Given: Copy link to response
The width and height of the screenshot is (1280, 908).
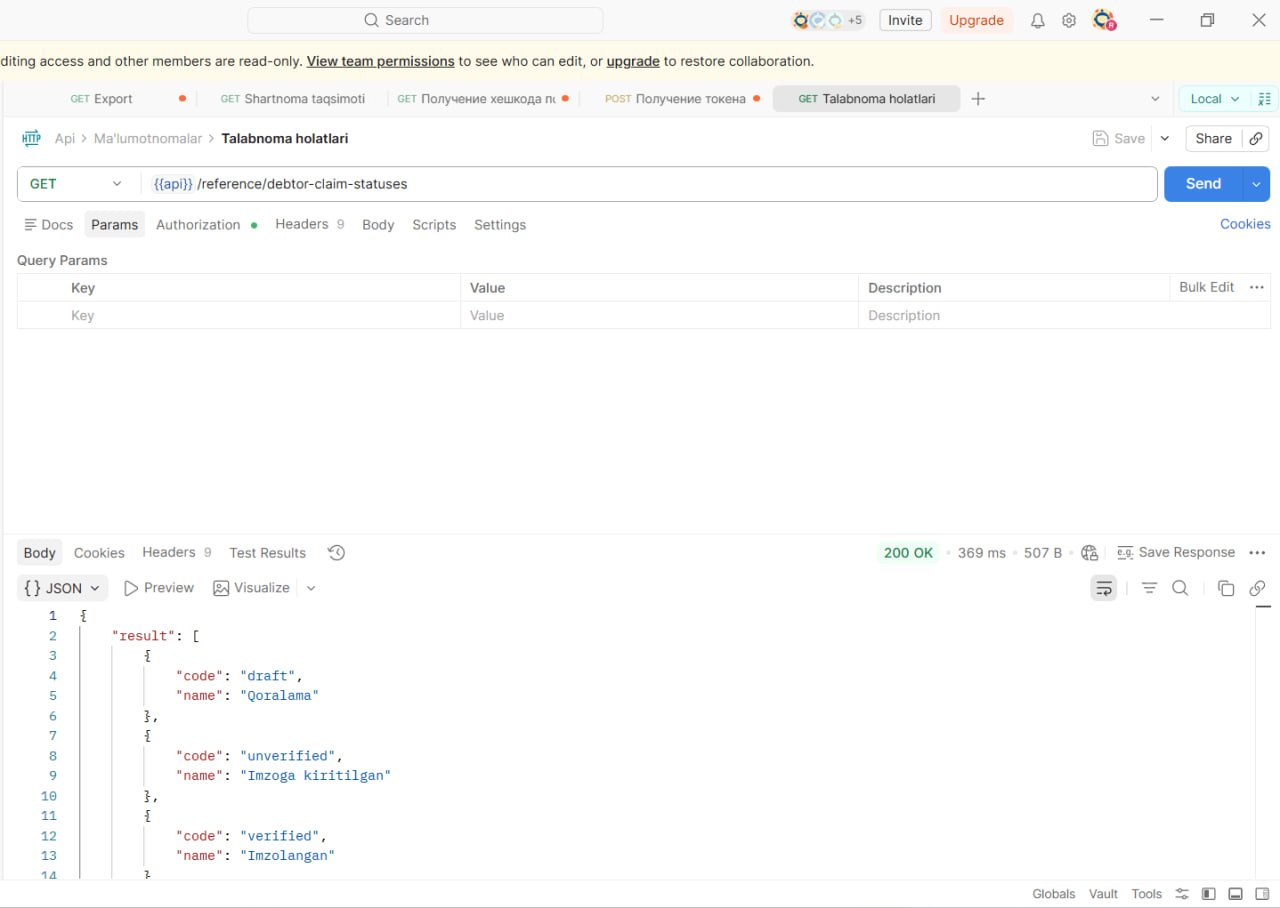Looking at the screenshot, I should click(x=1257, y=588).
